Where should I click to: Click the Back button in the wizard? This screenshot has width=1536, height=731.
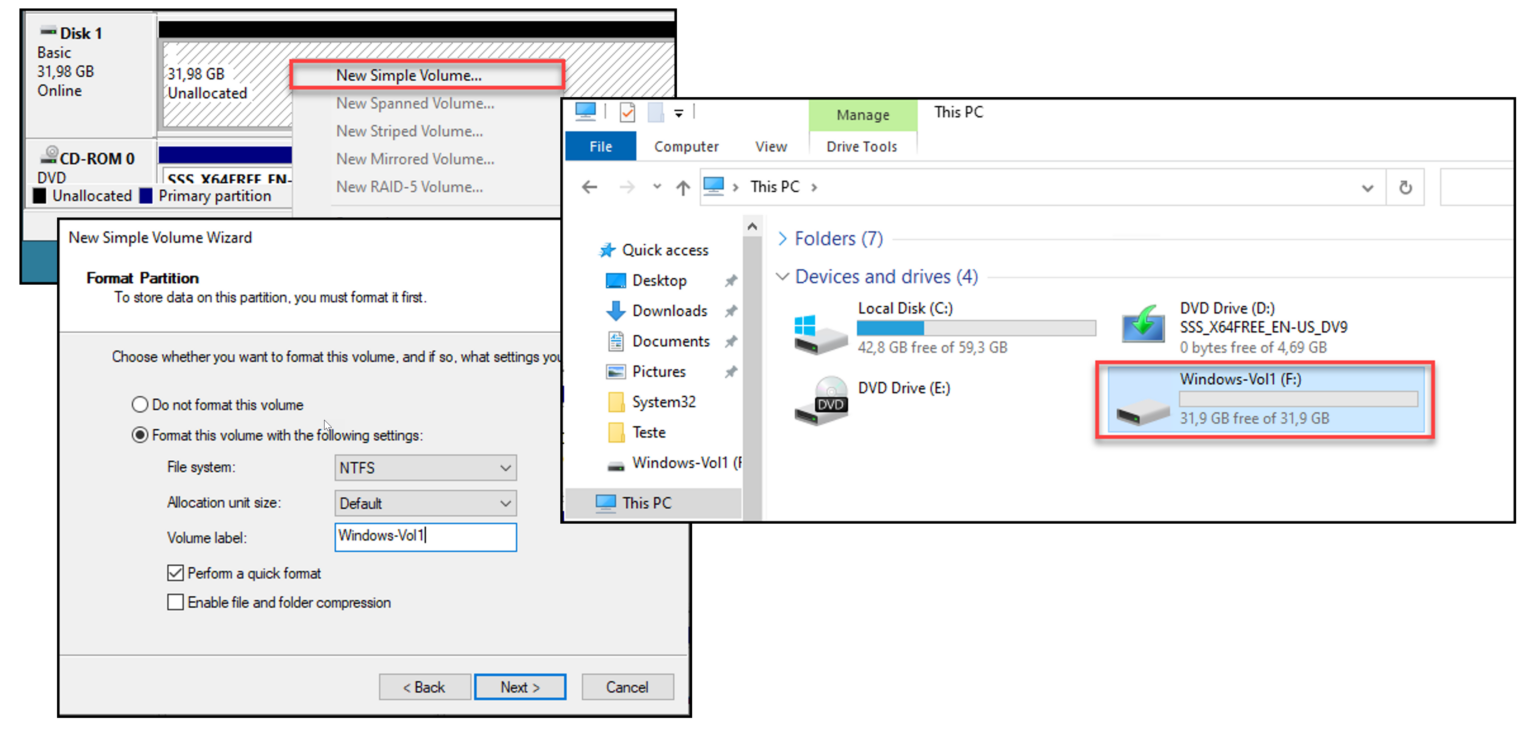coord(424,687)
